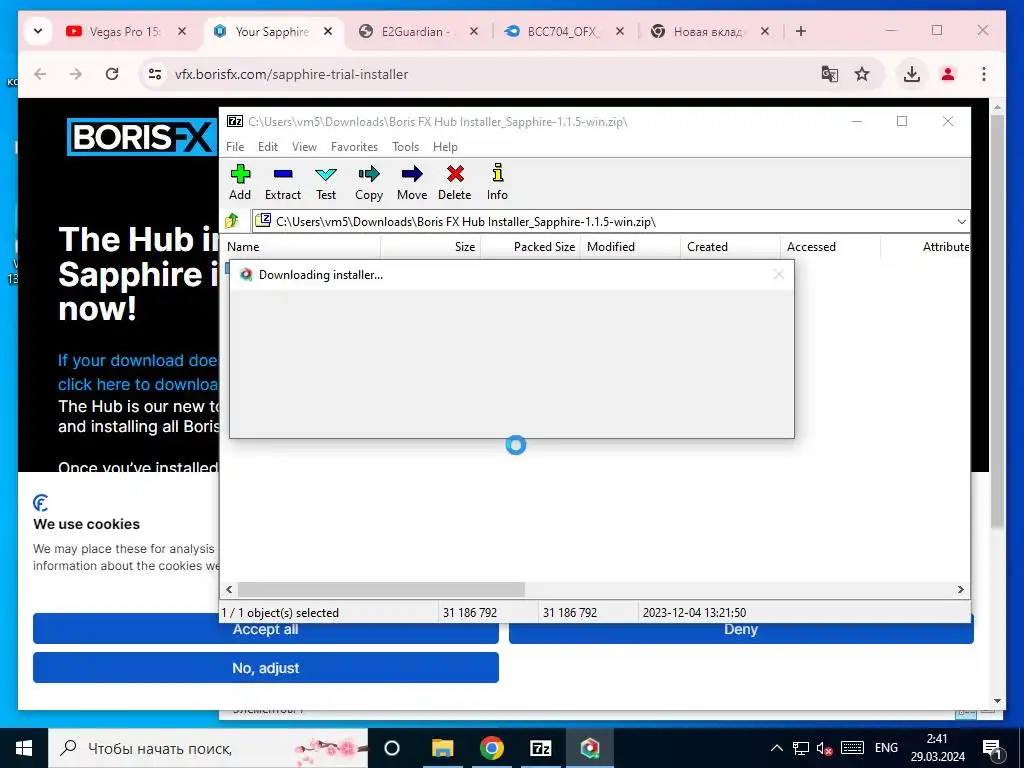Click the Windows taskbar search box

[x=208, y=748]
